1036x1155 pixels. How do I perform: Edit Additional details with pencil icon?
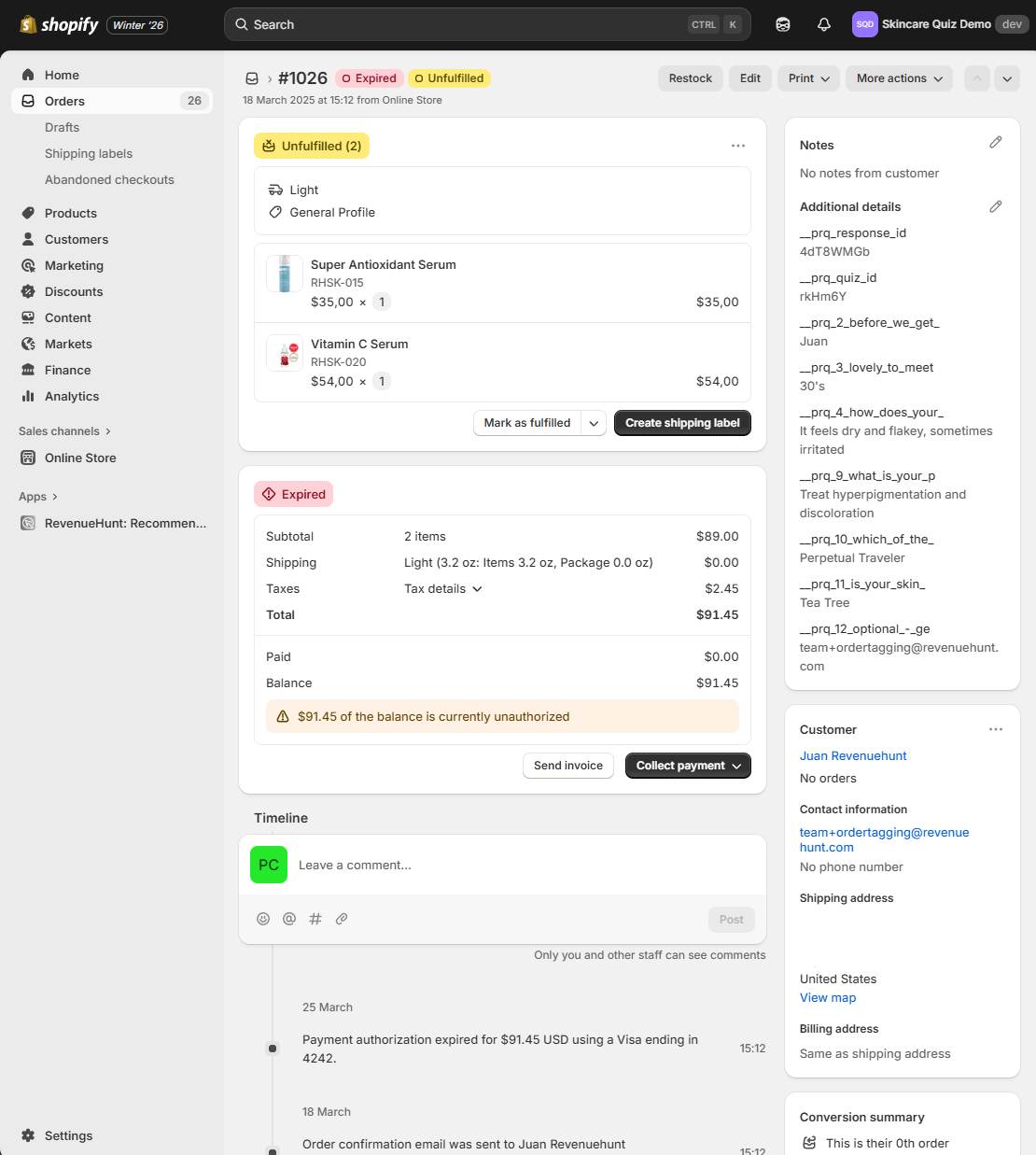click(996, 206)
